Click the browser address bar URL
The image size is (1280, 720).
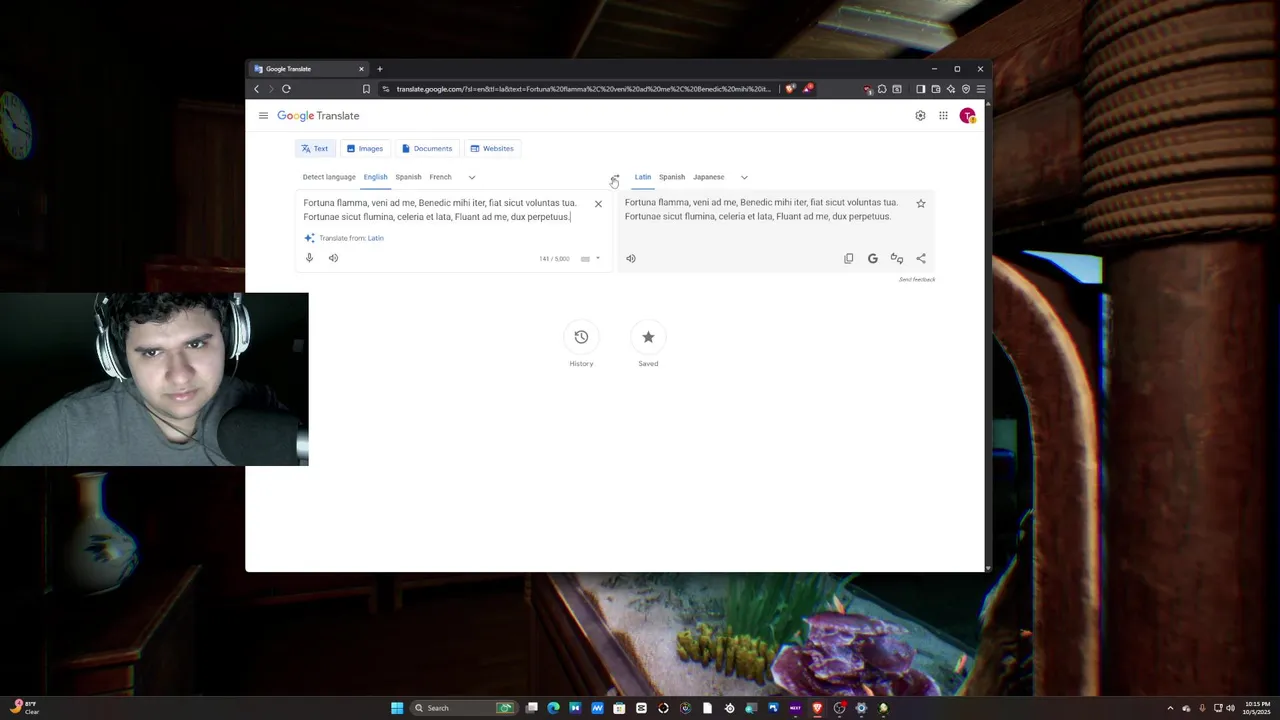coord(583,89)
